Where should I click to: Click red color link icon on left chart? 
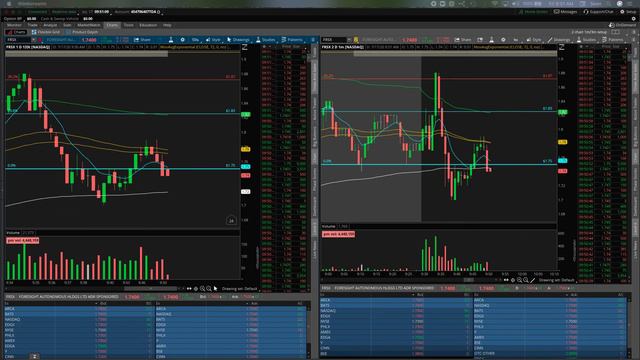tap(40, 40)
